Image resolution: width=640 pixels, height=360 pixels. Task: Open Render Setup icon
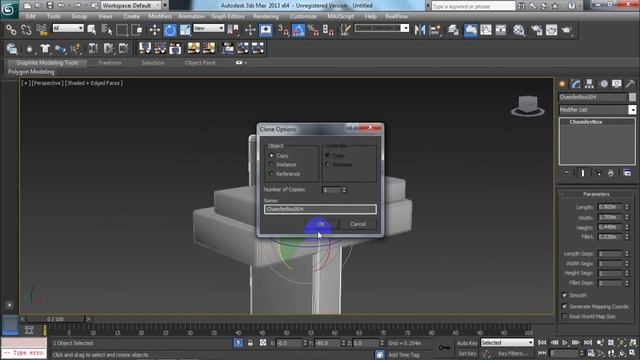536,30
